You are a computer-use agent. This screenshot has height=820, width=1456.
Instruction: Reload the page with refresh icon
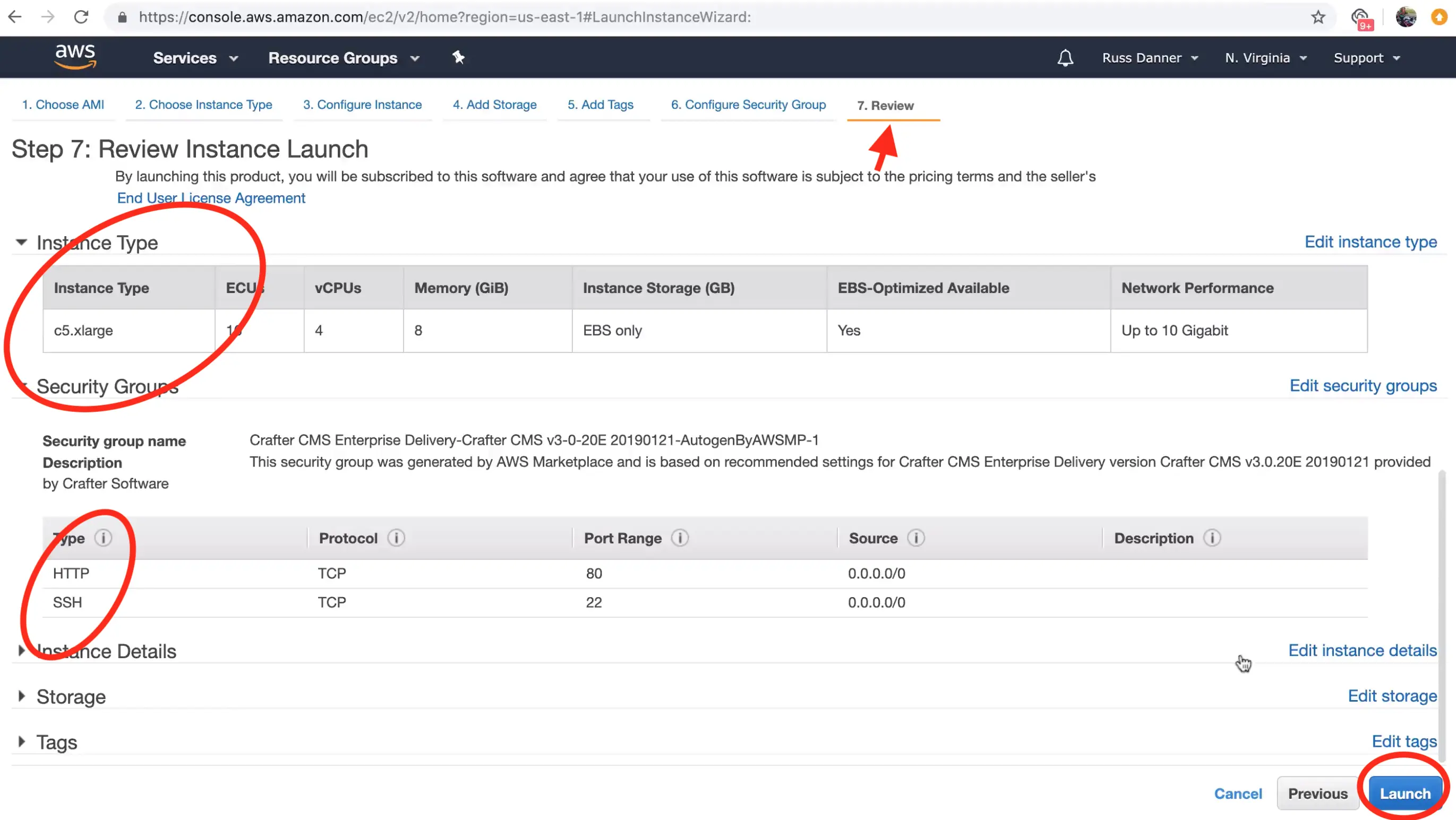[x=81, y=17]
